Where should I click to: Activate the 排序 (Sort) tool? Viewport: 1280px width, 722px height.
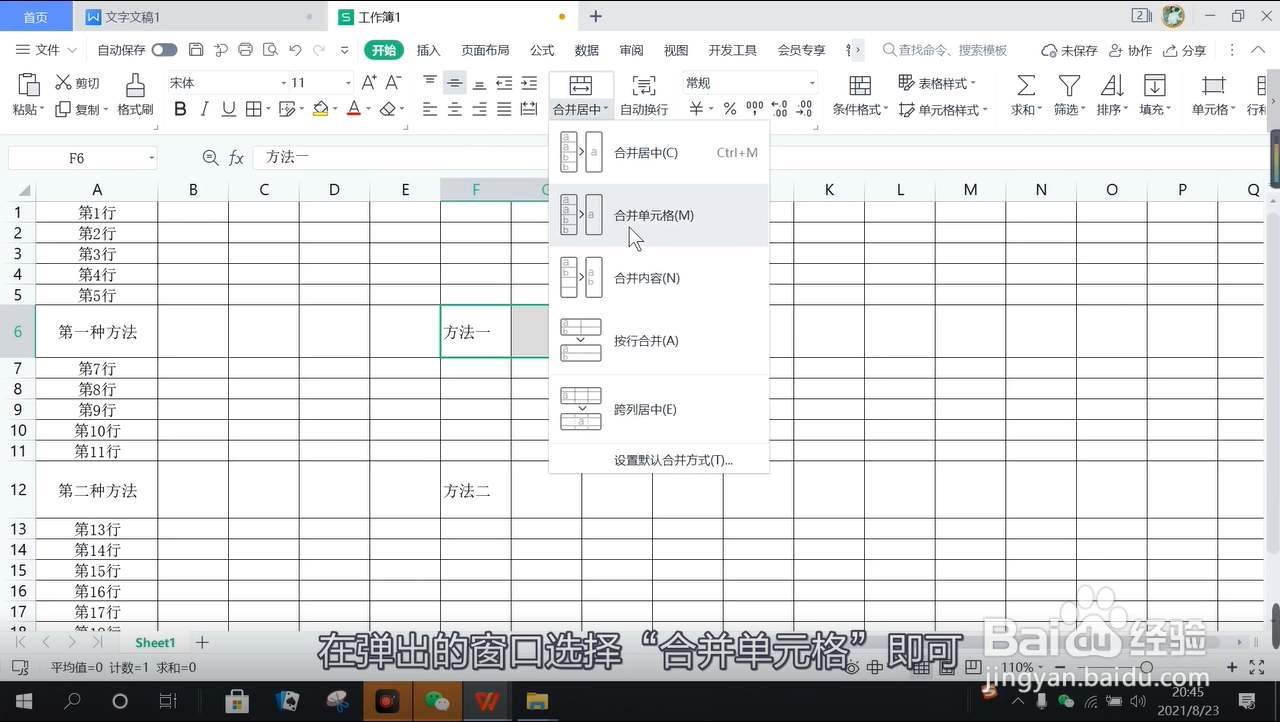[x=1112, y=94]
